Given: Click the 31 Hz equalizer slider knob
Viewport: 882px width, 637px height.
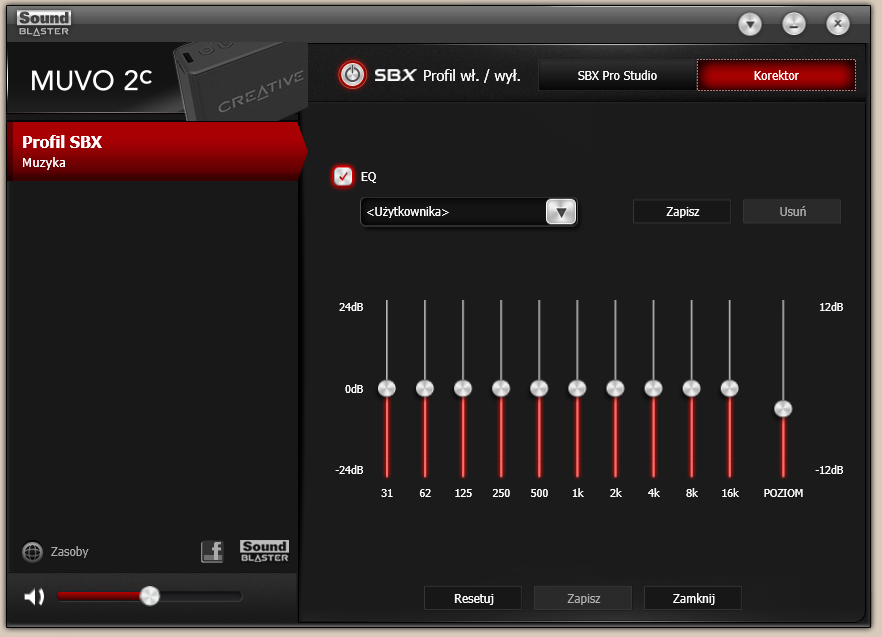Looking at the screenshot, I should tap(387, 388).
